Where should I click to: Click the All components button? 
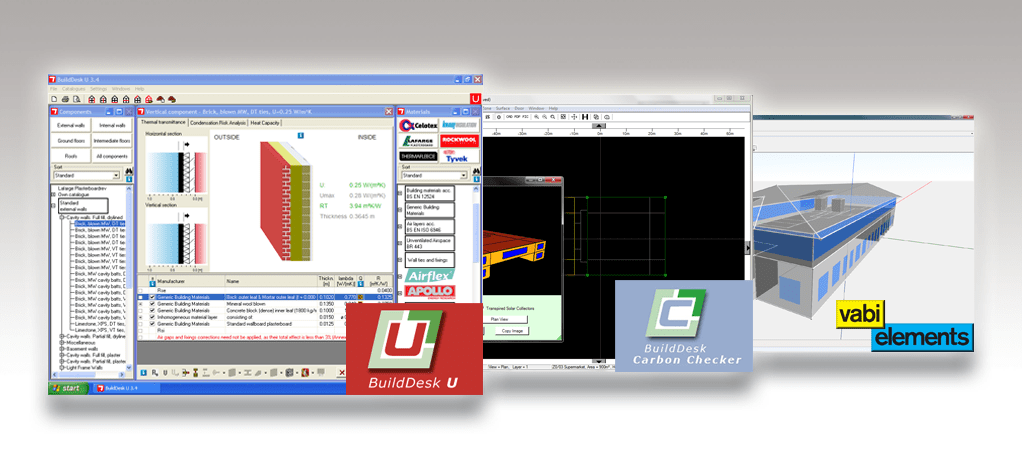pos(112,156)
